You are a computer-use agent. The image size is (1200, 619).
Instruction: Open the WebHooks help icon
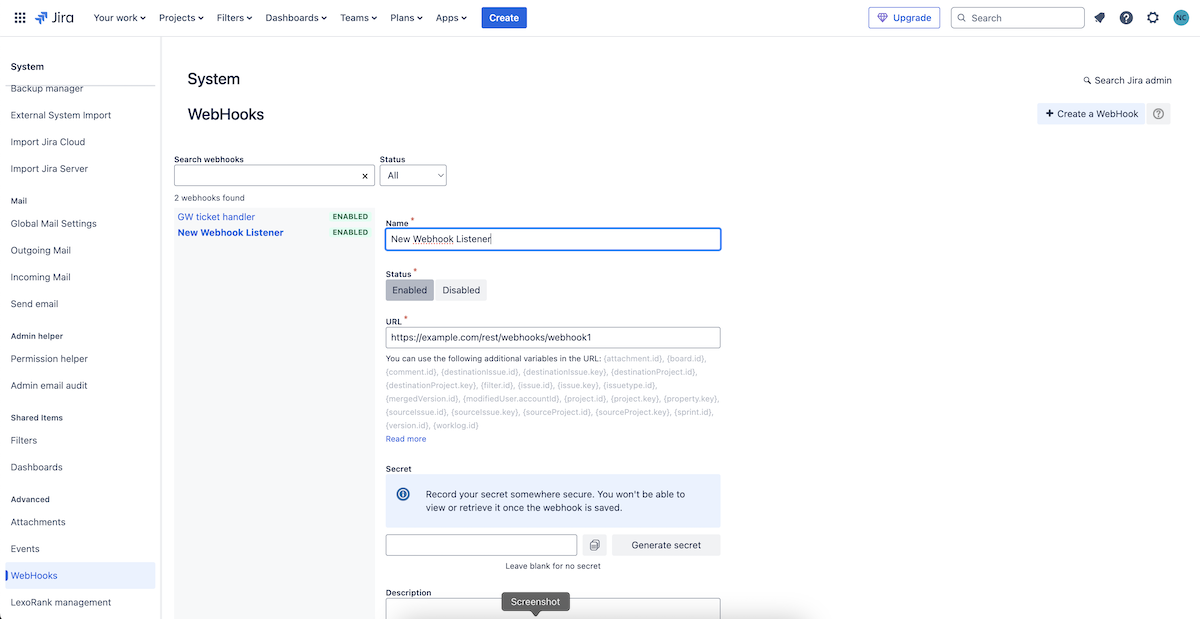pos(1159,113)
